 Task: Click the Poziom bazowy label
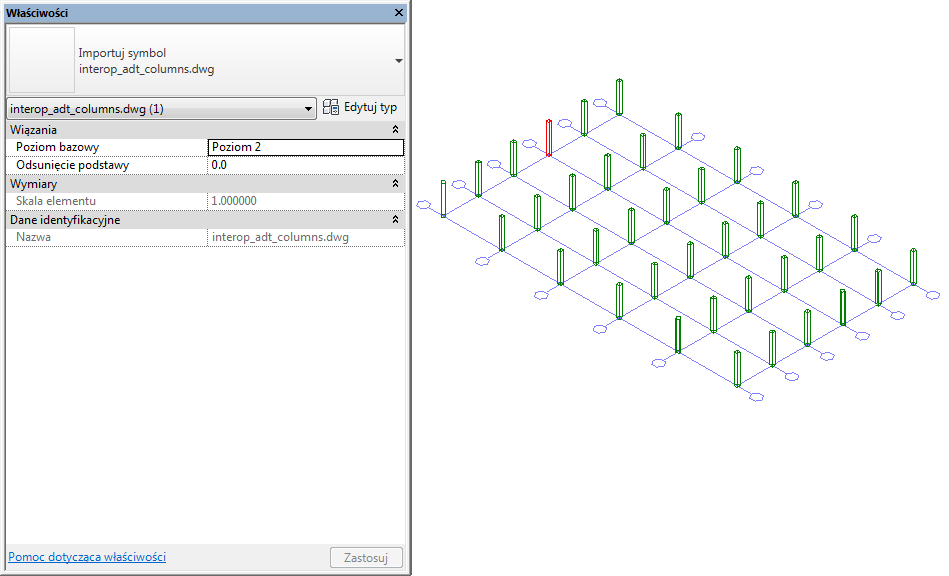tap(57, 147)
